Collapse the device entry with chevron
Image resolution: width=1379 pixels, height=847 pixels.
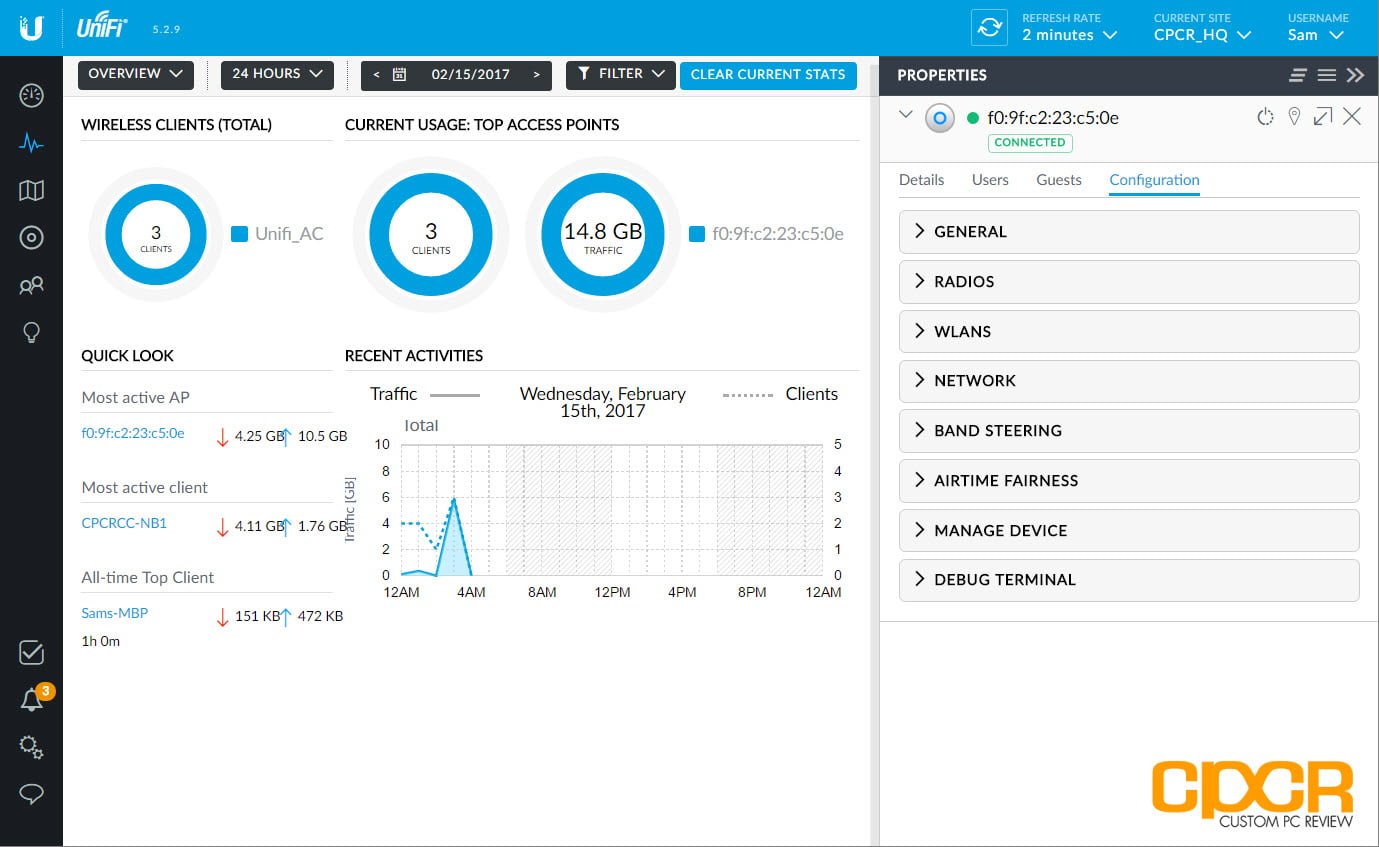coord(906,115)
